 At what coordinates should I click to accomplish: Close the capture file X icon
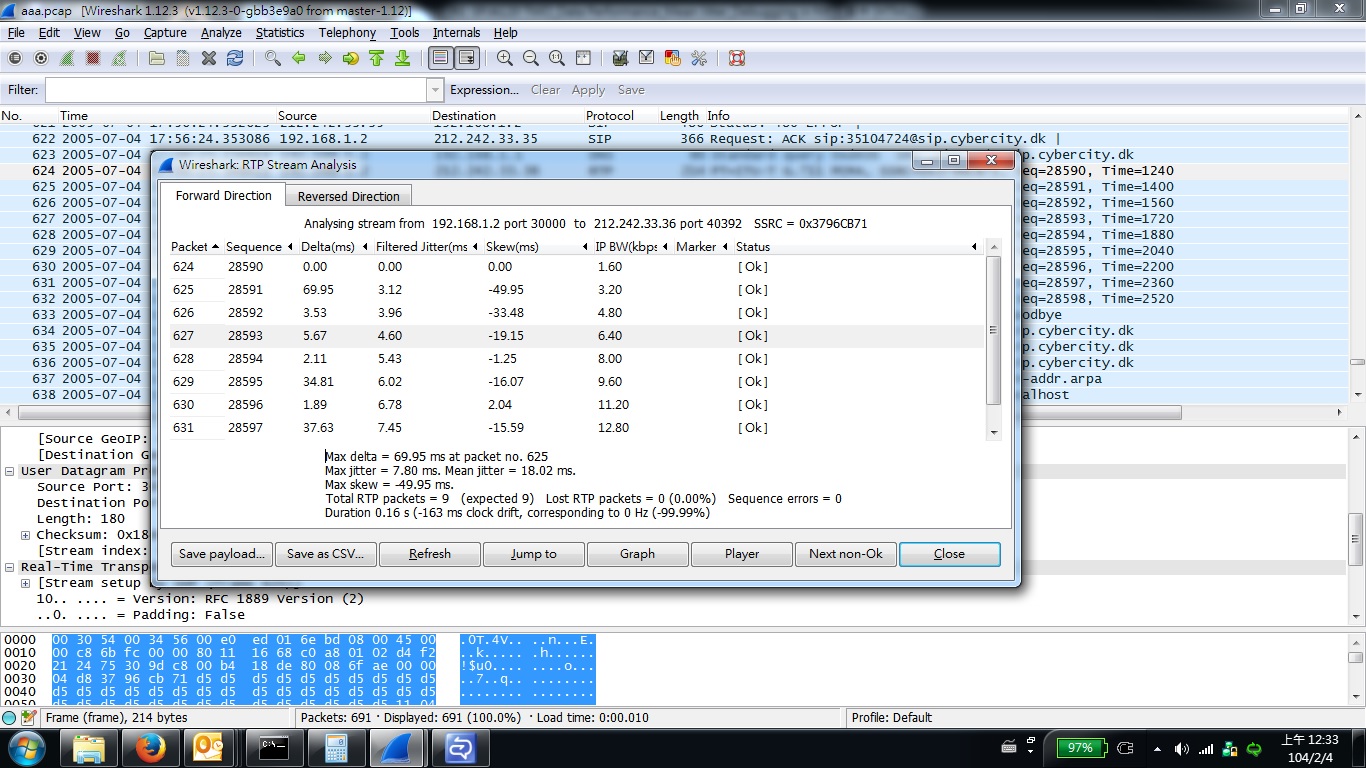click(x=209, y=58)
